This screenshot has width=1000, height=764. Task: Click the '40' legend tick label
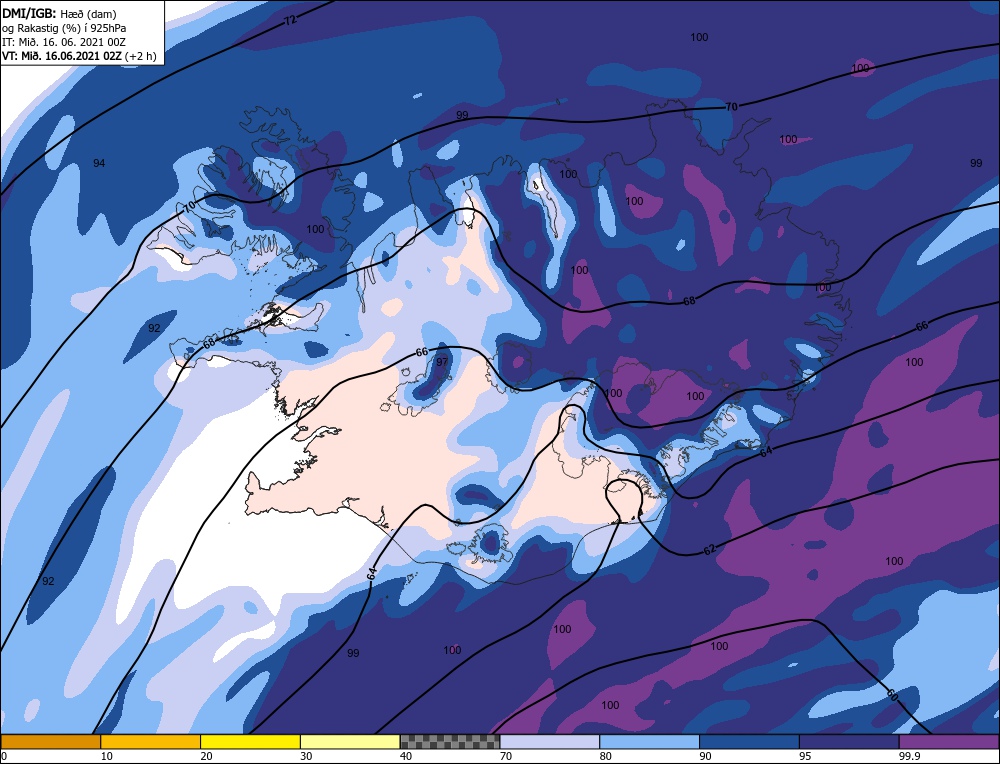[406, 756]
